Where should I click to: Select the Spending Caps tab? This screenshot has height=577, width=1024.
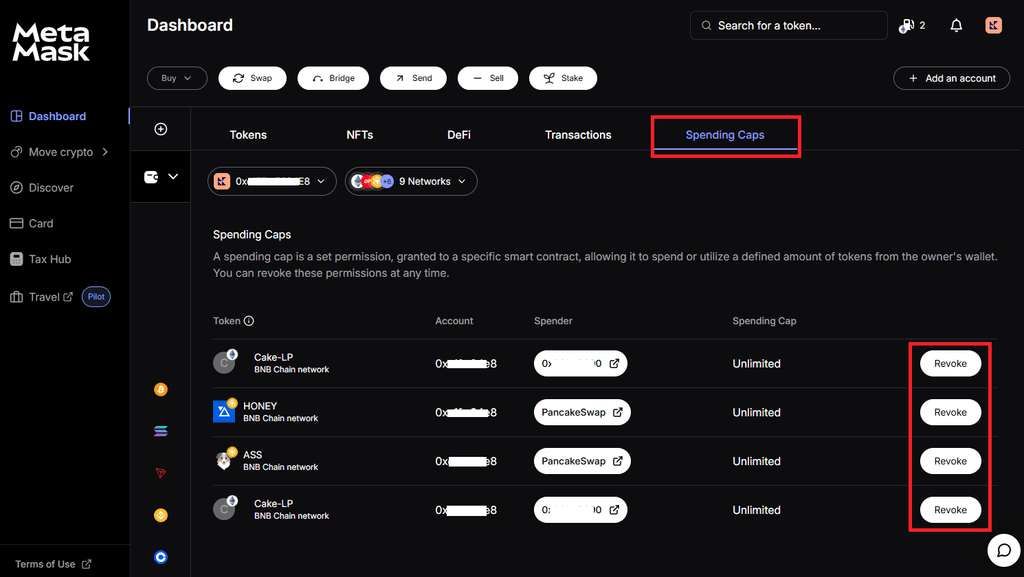725,135
